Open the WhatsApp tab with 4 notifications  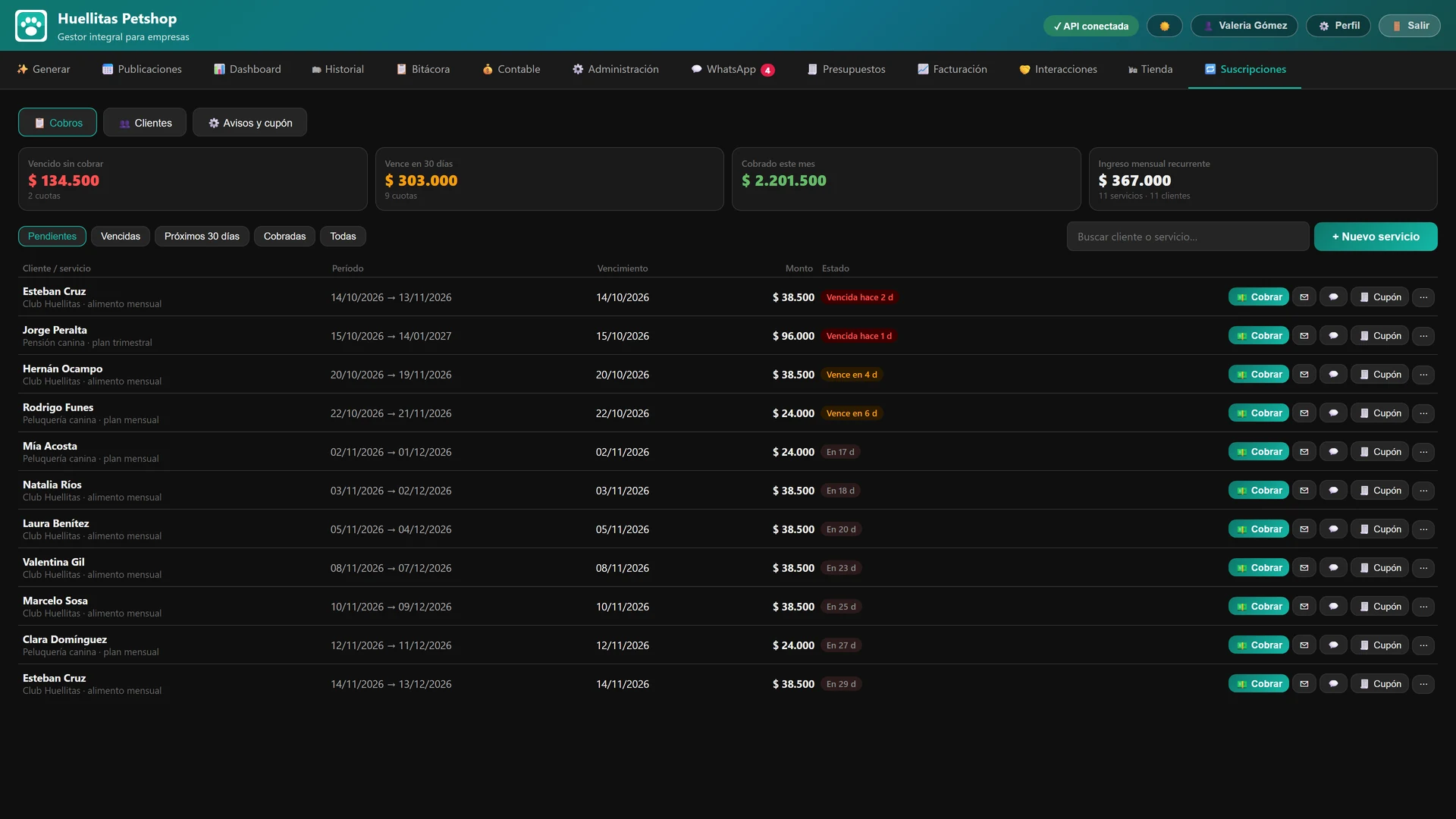733,70
